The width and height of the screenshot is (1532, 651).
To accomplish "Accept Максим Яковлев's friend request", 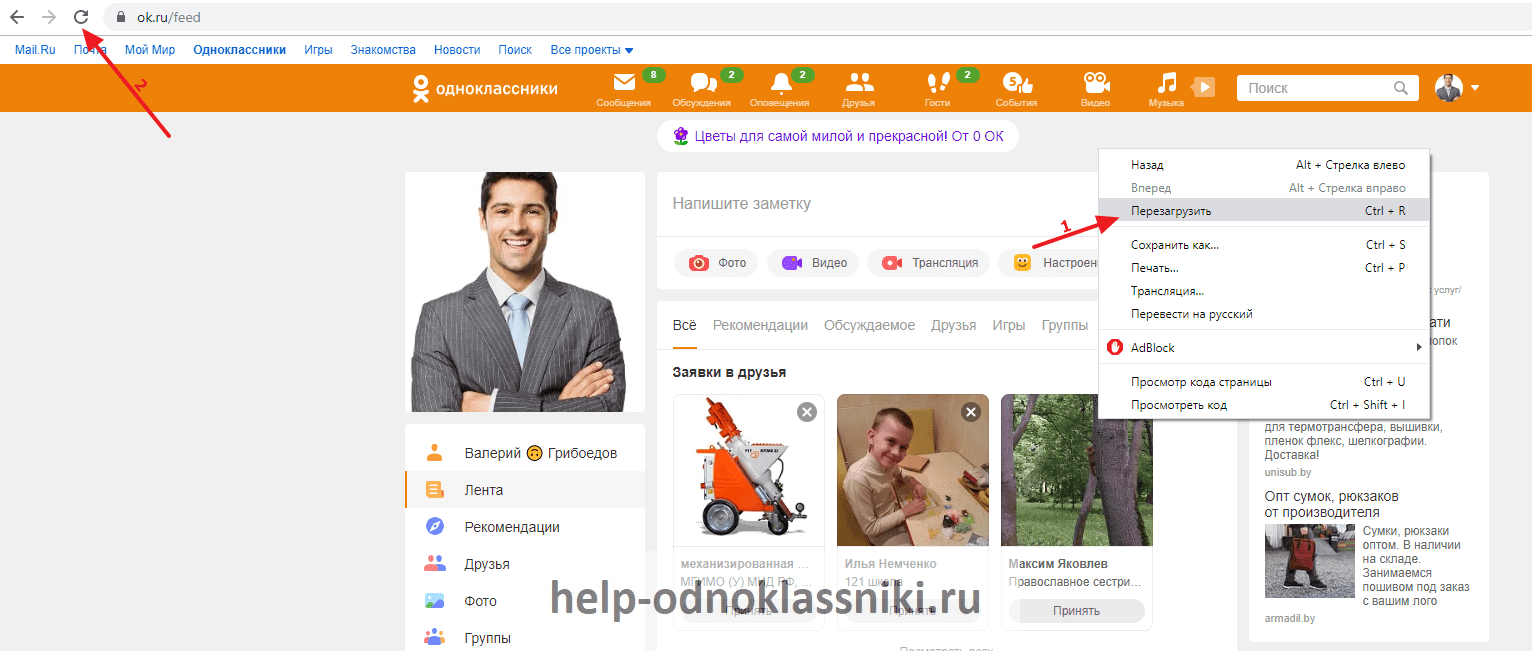I will 1076,611.
